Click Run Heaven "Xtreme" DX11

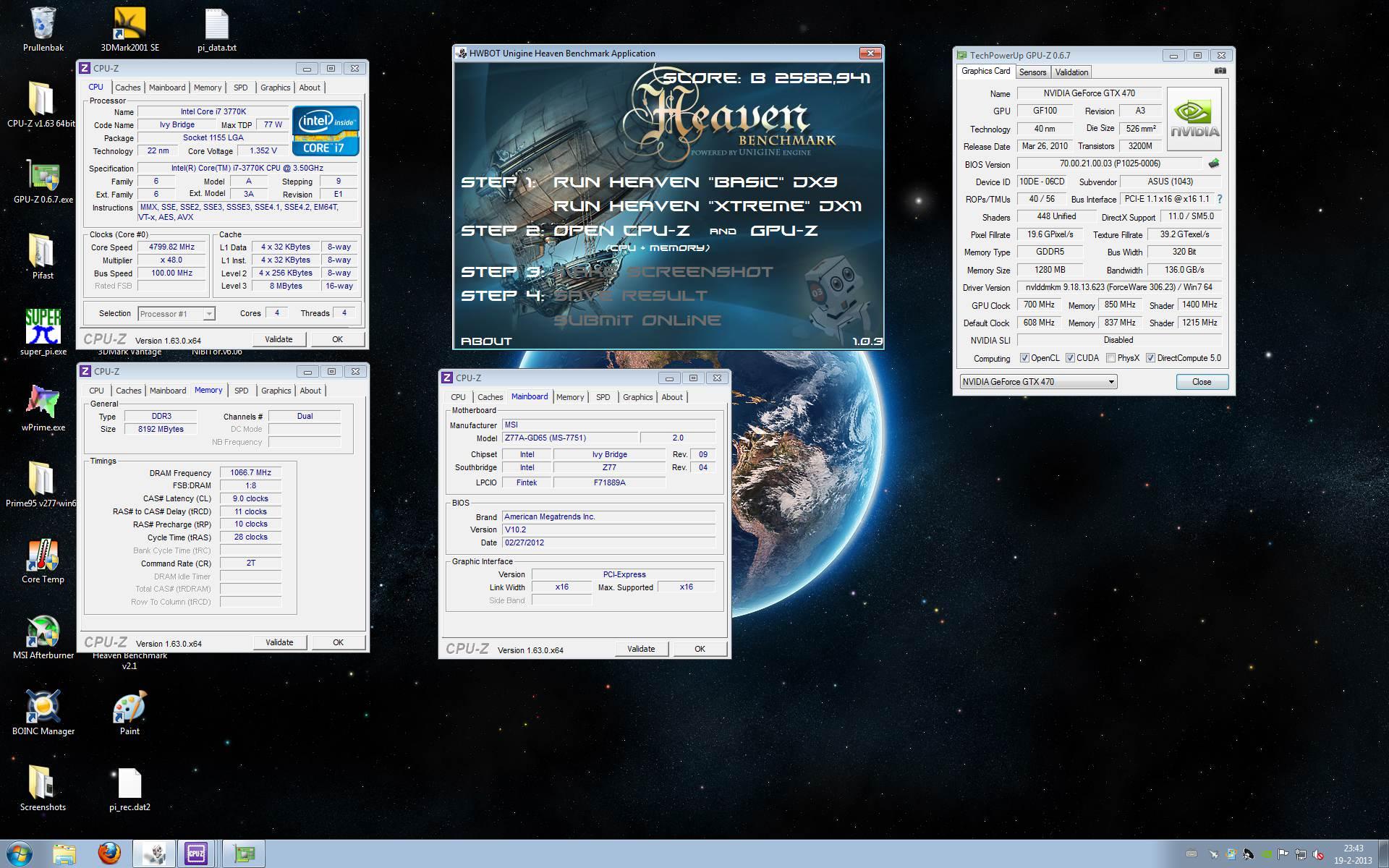(x=707, y=206)
